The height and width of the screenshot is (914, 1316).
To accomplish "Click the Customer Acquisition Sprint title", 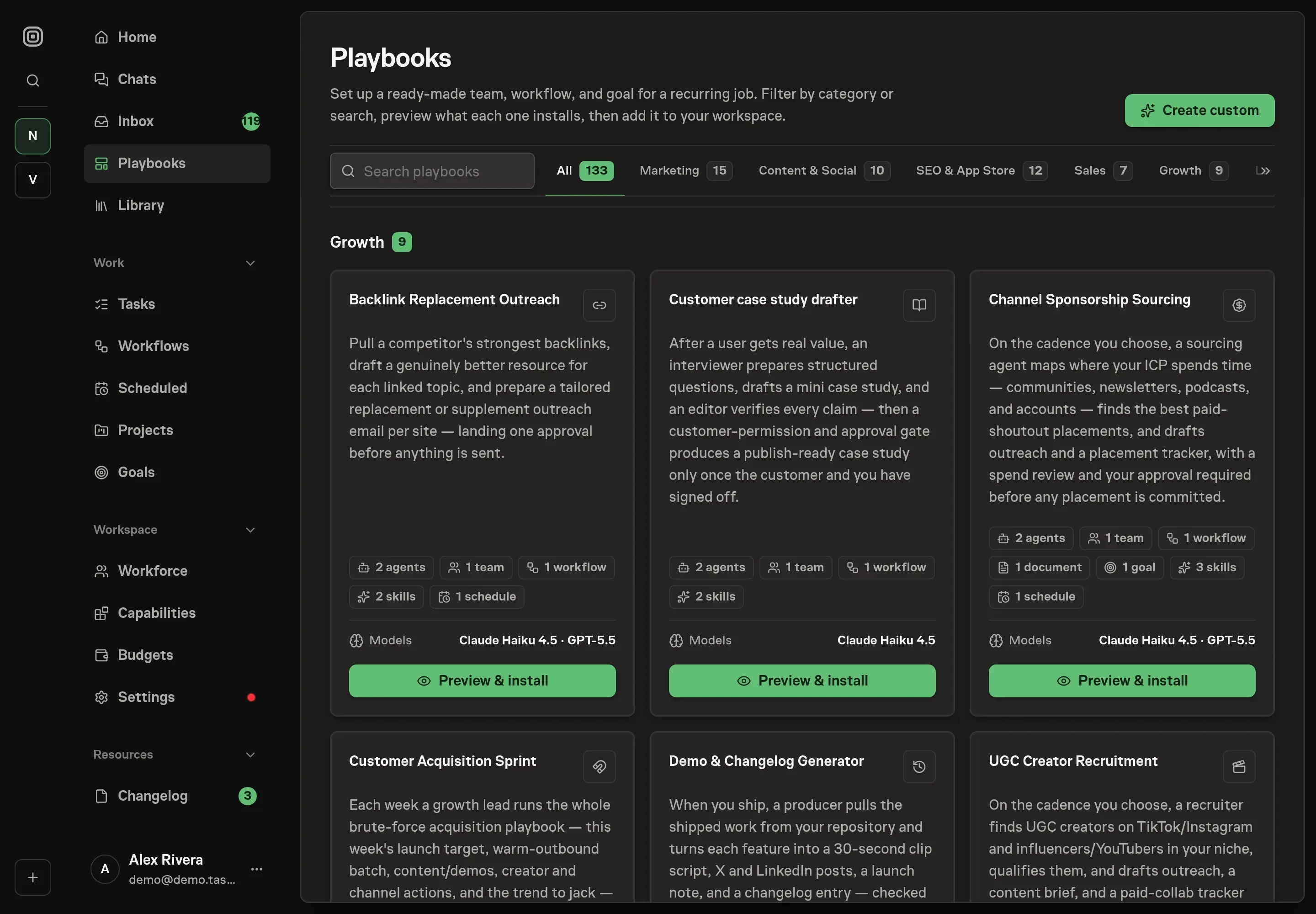I will (x=442, y=761).
